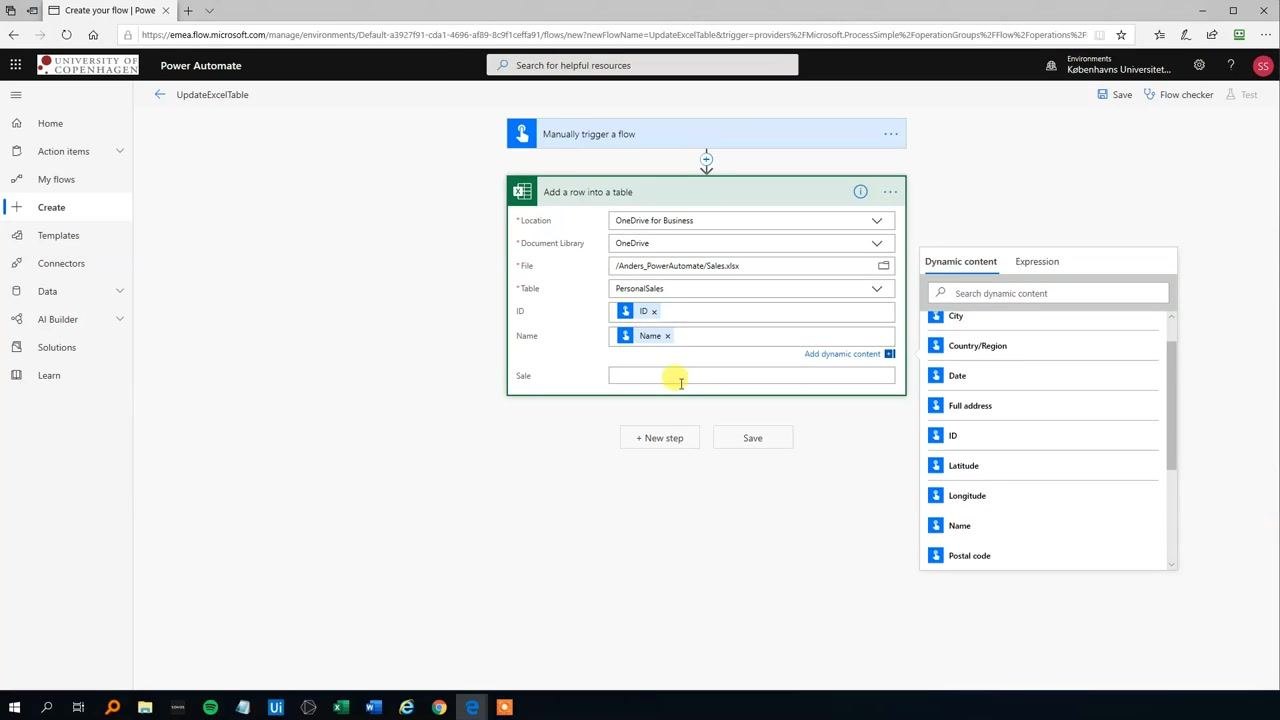Open settings gear in Power Automate header
Screen dimensions: 1280x720
1199,65
